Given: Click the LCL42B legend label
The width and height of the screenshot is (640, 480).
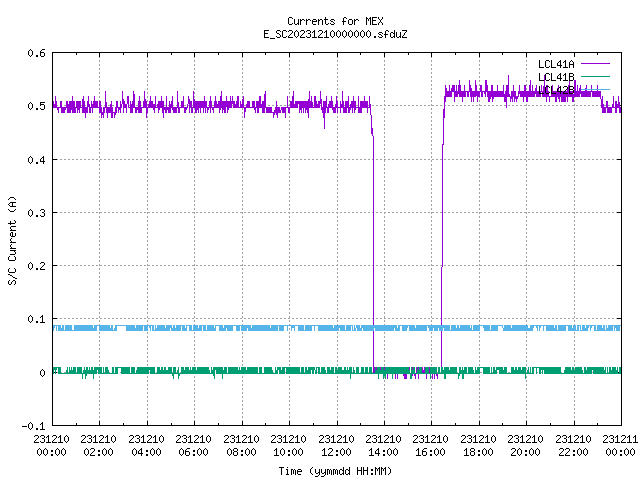Looking at the screenshot, I should (x=556, y=90).
